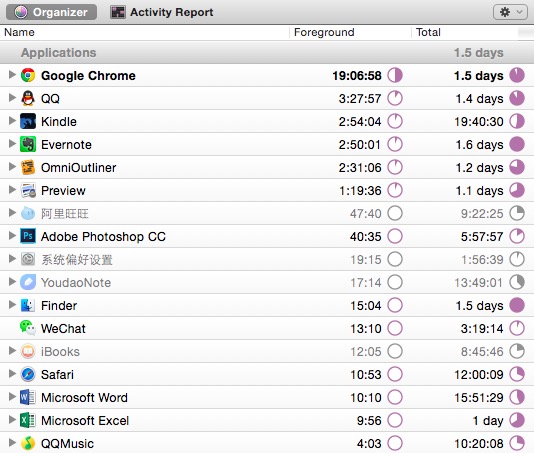Click the Adobe Photoshop CC icon
This screenshot has width=534, height=453.
(28, 236)
